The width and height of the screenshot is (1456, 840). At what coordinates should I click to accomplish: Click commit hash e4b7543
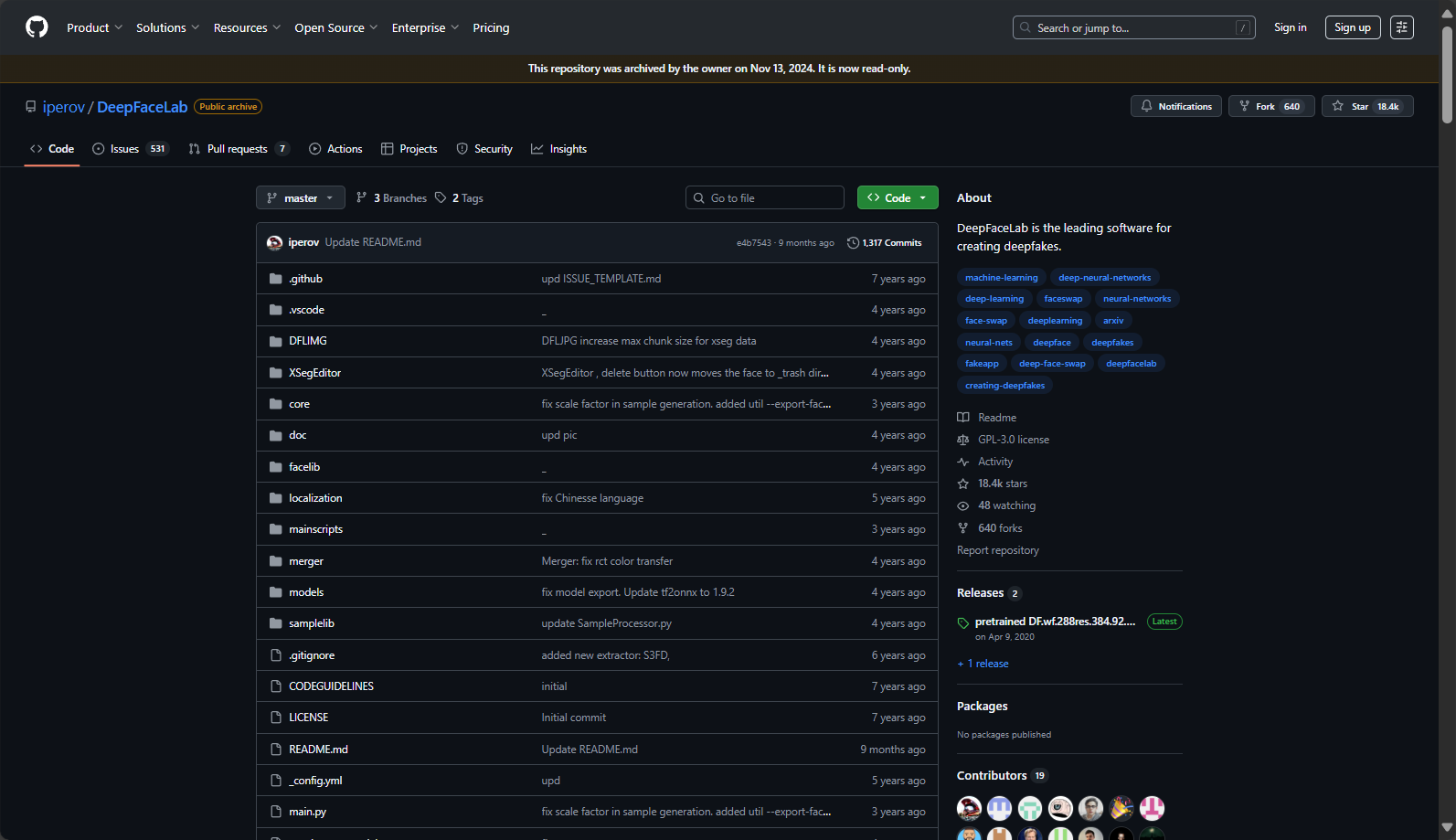point(754,243)
